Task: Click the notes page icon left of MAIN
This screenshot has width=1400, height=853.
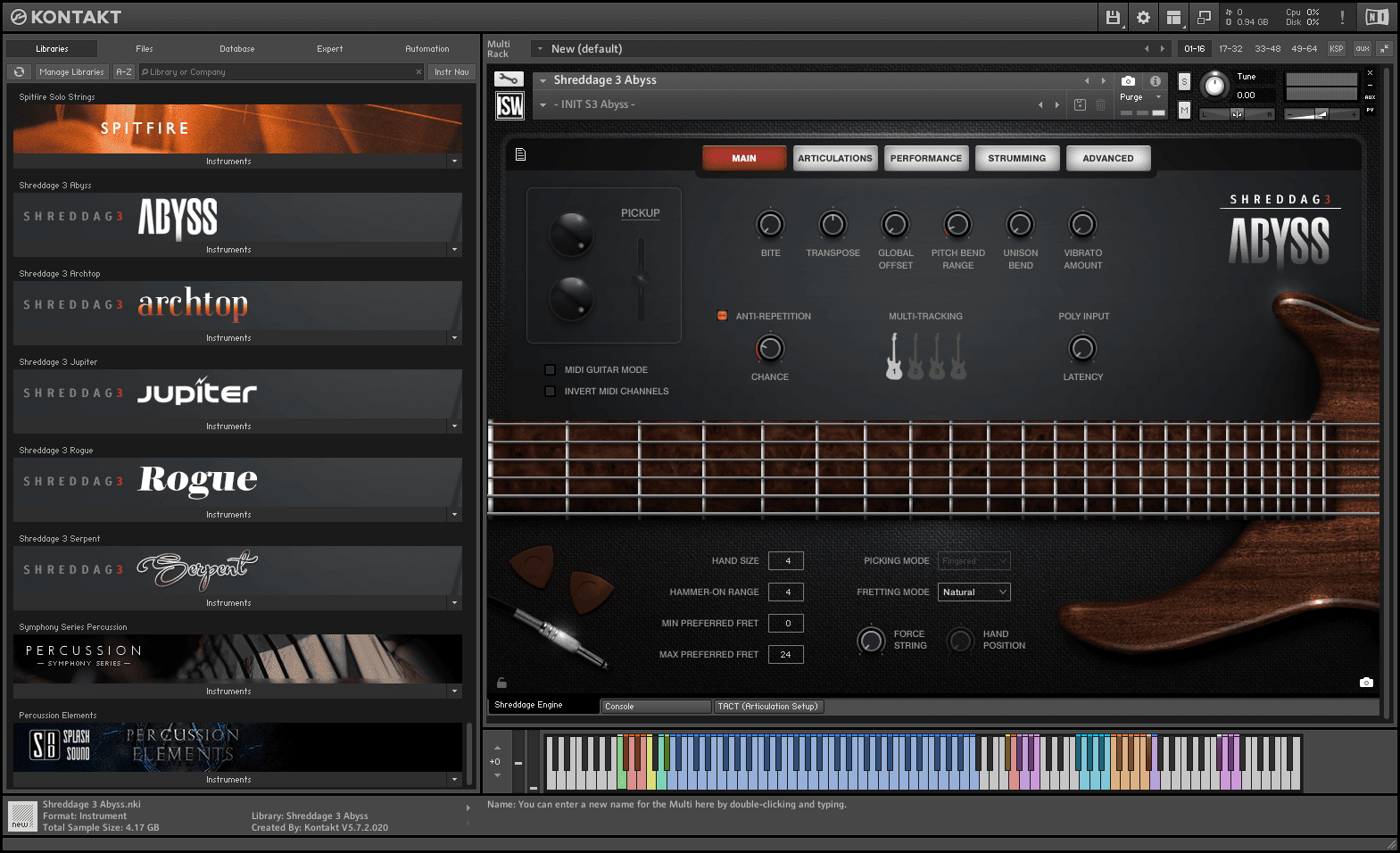Action: [520, 155]
